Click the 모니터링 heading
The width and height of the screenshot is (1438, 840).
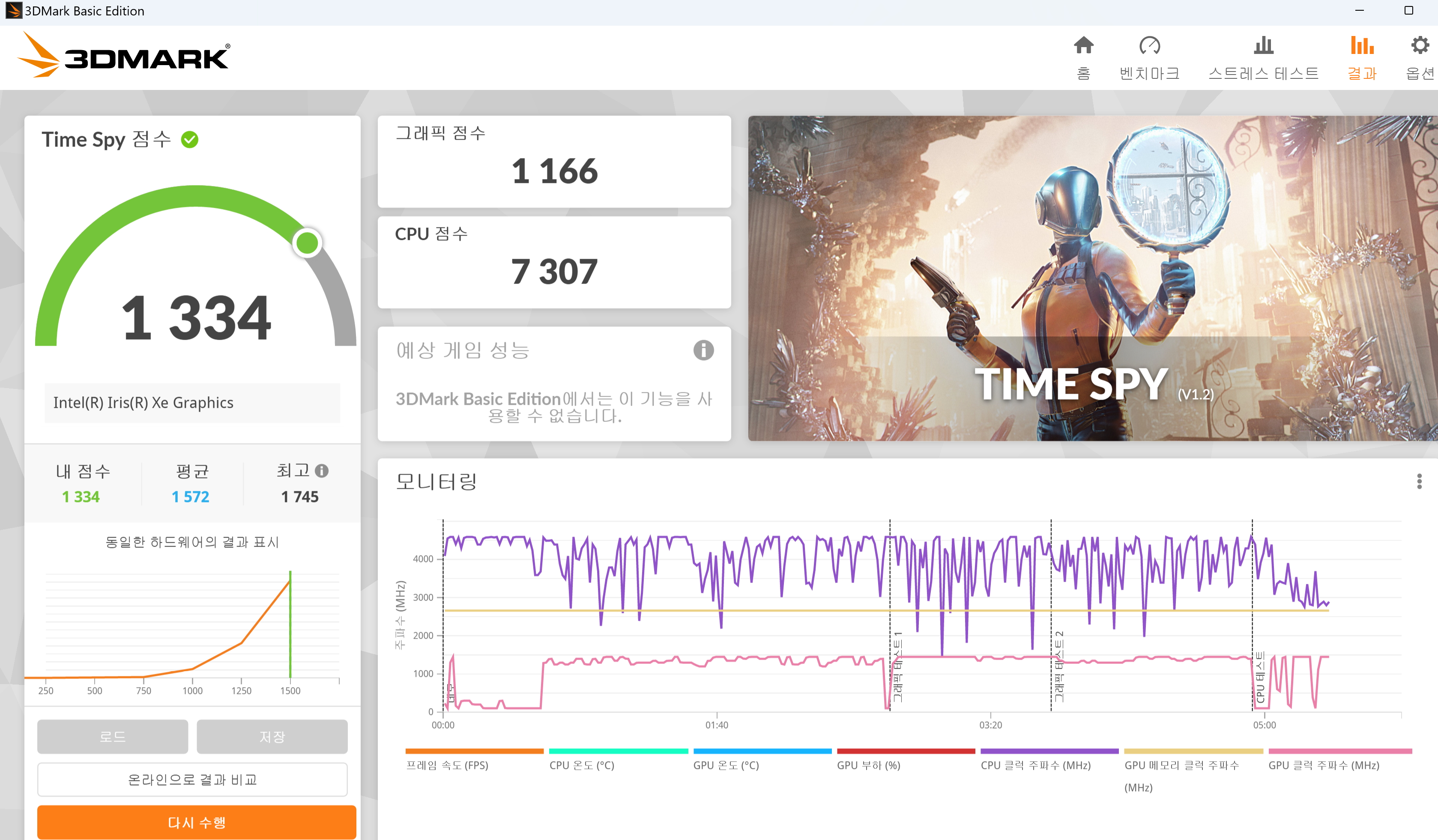tap(436, 481)
